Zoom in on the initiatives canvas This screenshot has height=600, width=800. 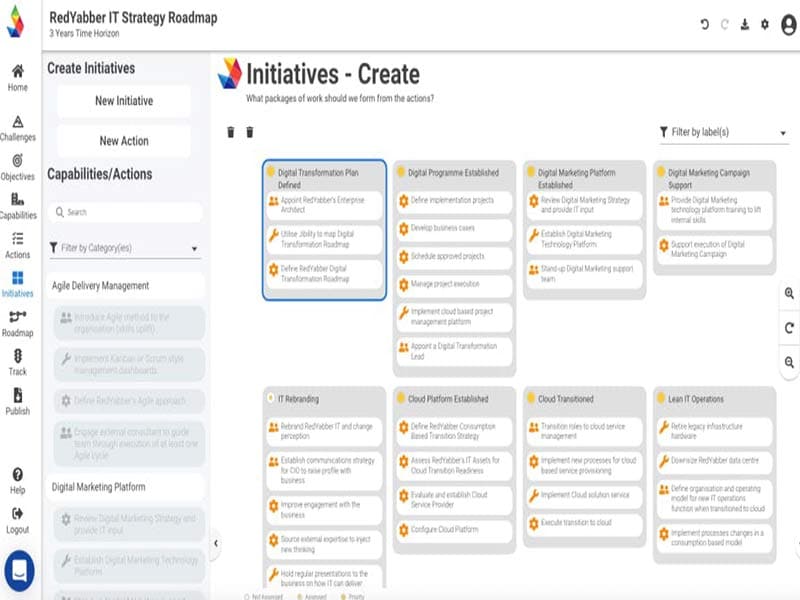click(790, 293)
